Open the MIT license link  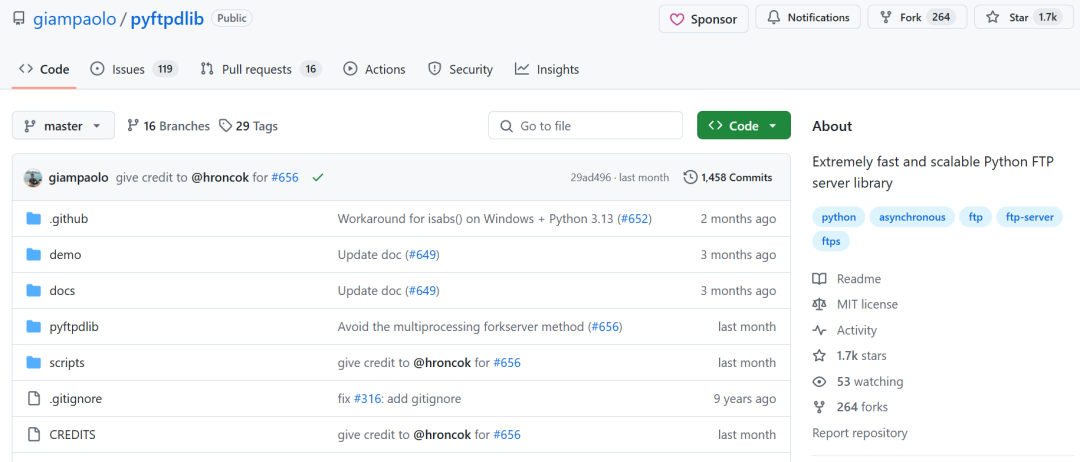[867, 304]
